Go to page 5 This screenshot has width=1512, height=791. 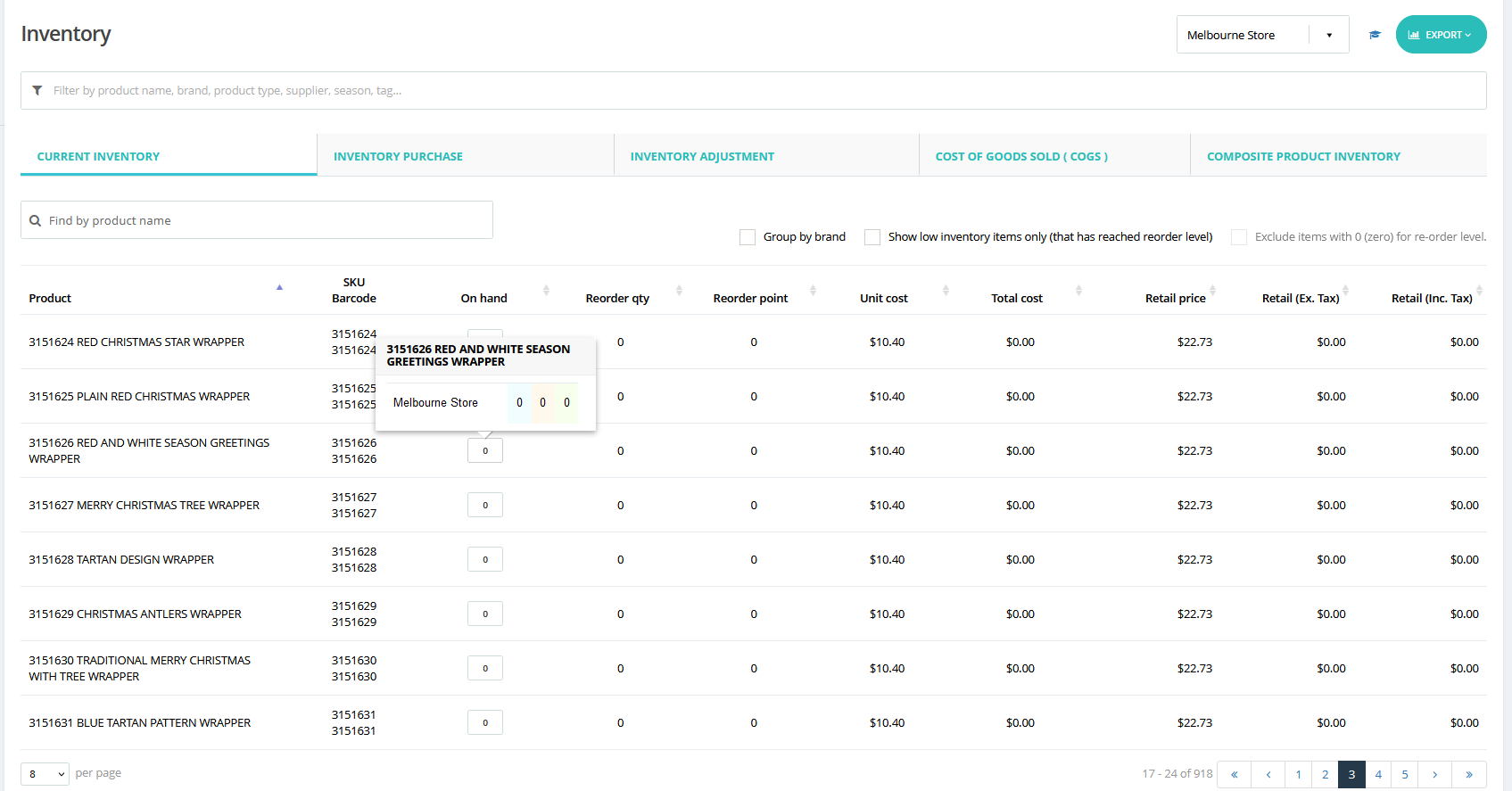tap(1405, 774)
